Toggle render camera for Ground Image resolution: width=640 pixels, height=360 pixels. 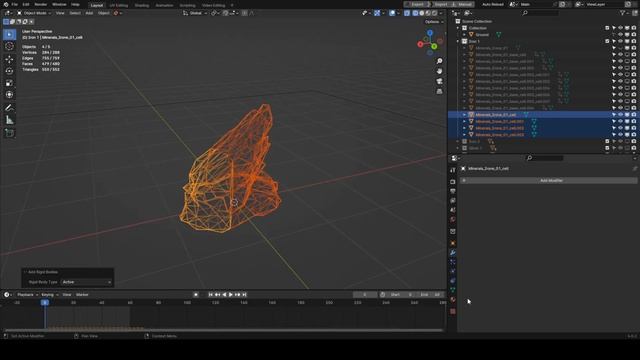[x=633, y=35]
